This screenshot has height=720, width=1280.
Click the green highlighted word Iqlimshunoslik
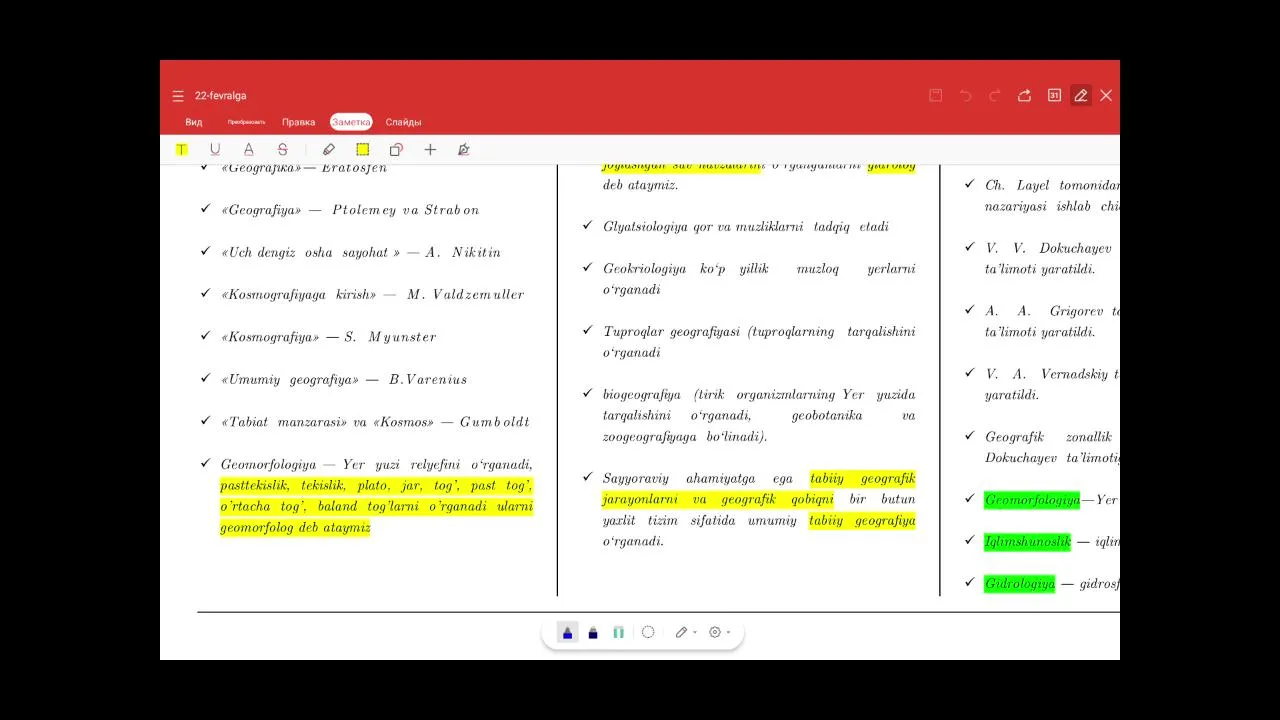coord(1027,542)
